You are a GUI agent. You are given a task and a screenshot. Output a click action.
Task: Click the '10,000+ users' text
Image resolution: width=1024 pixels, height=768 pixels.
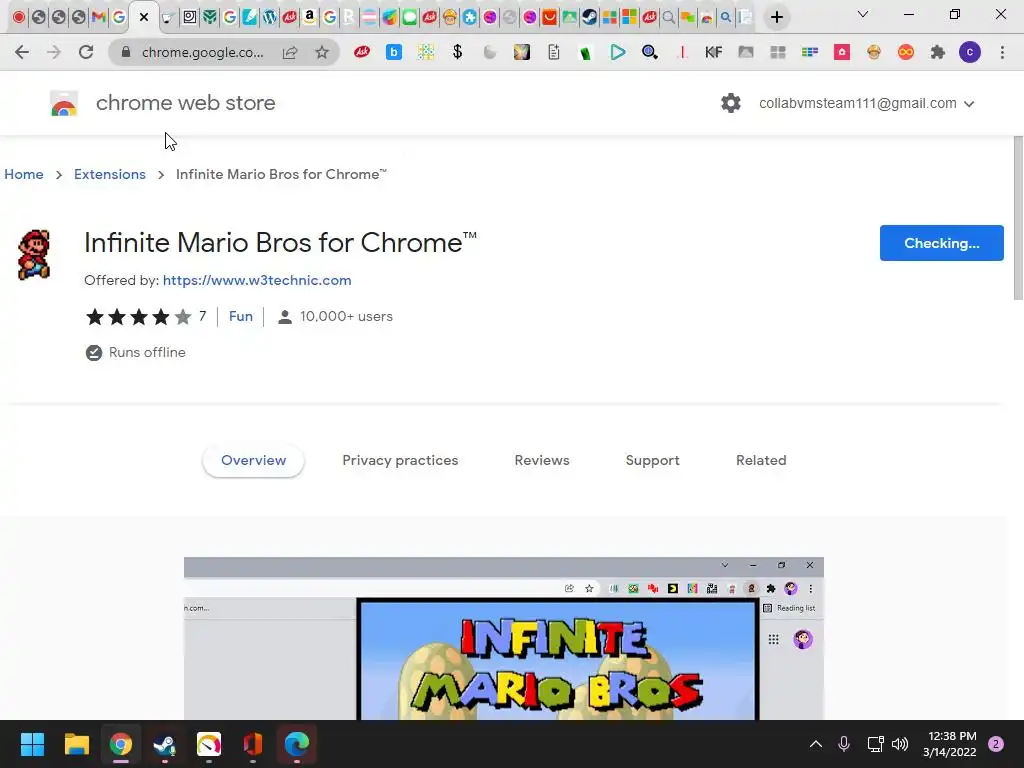point(346,317)
